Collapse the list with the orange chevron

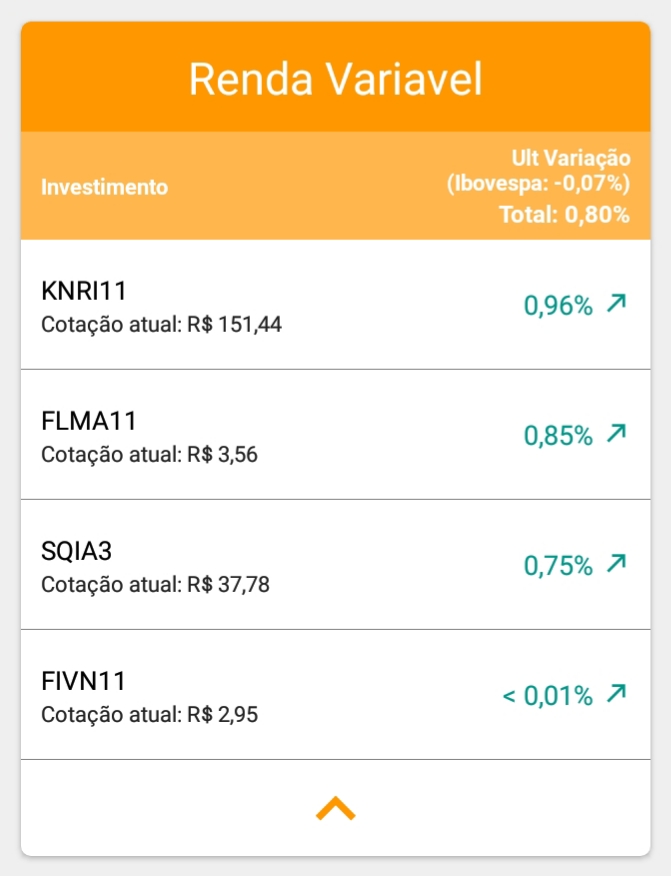point(336,808)
